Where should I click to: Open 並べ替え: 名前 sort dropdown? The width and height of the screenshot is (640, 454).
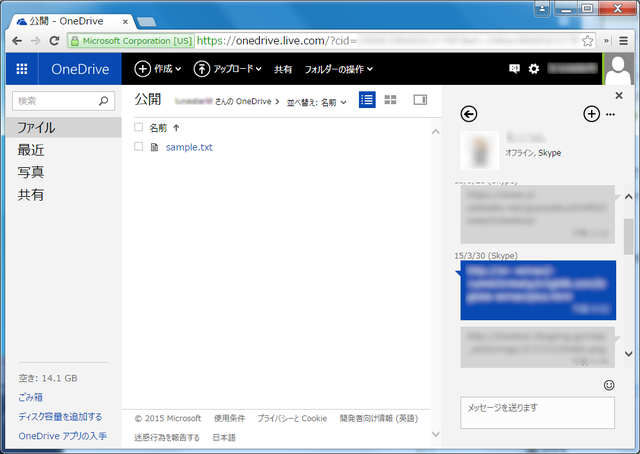pyautogui.click(x=317, y=102)
